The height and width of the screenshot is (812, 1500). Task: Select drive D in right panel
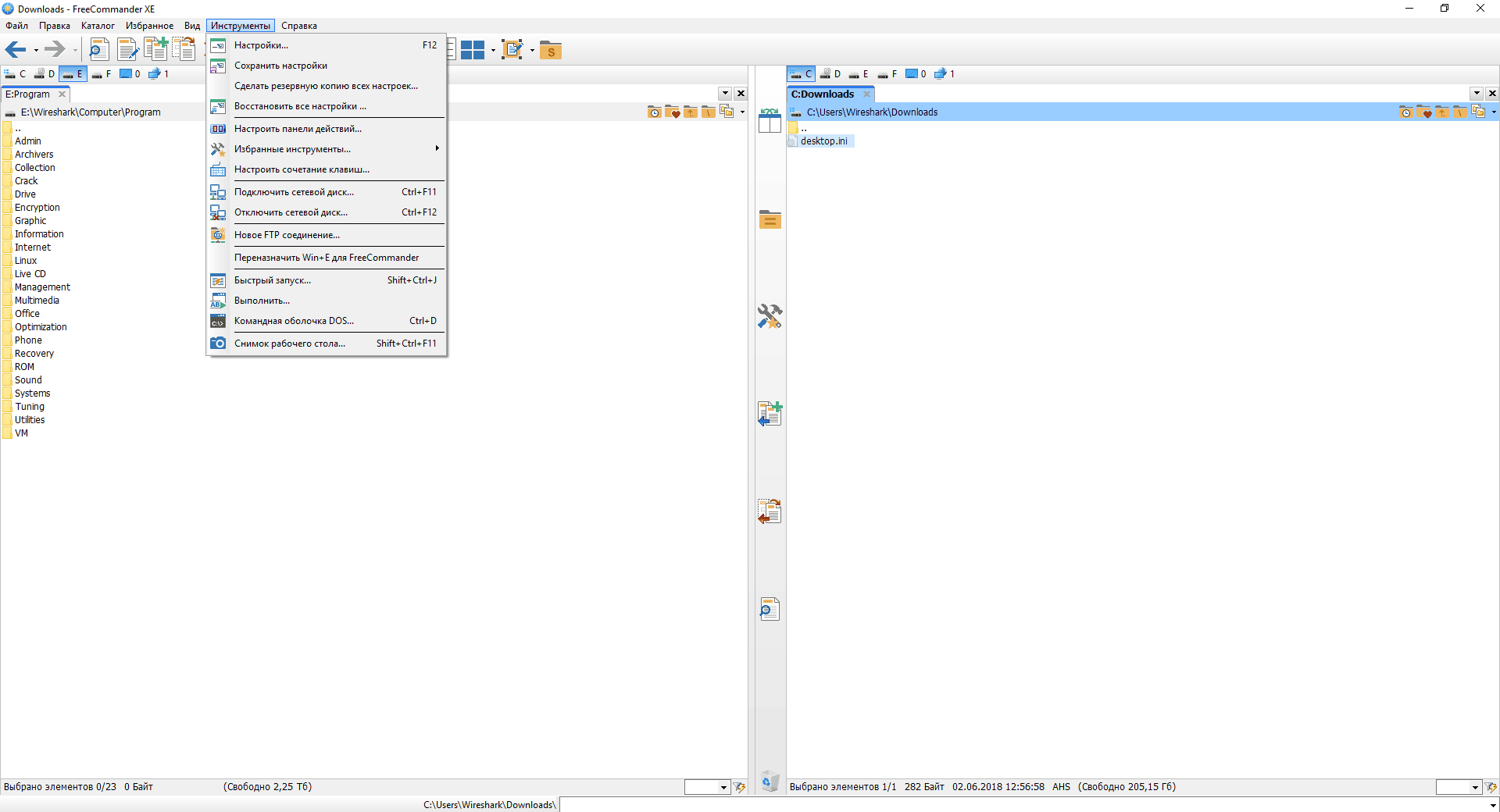tap(830, 74)
